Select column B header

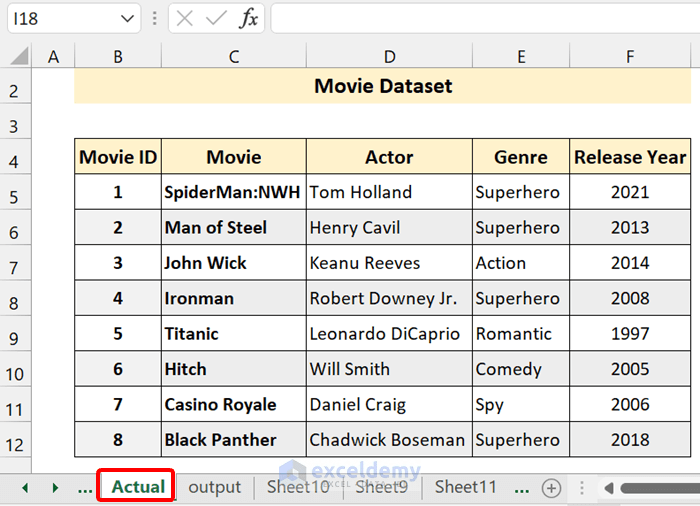coord(118,57)
